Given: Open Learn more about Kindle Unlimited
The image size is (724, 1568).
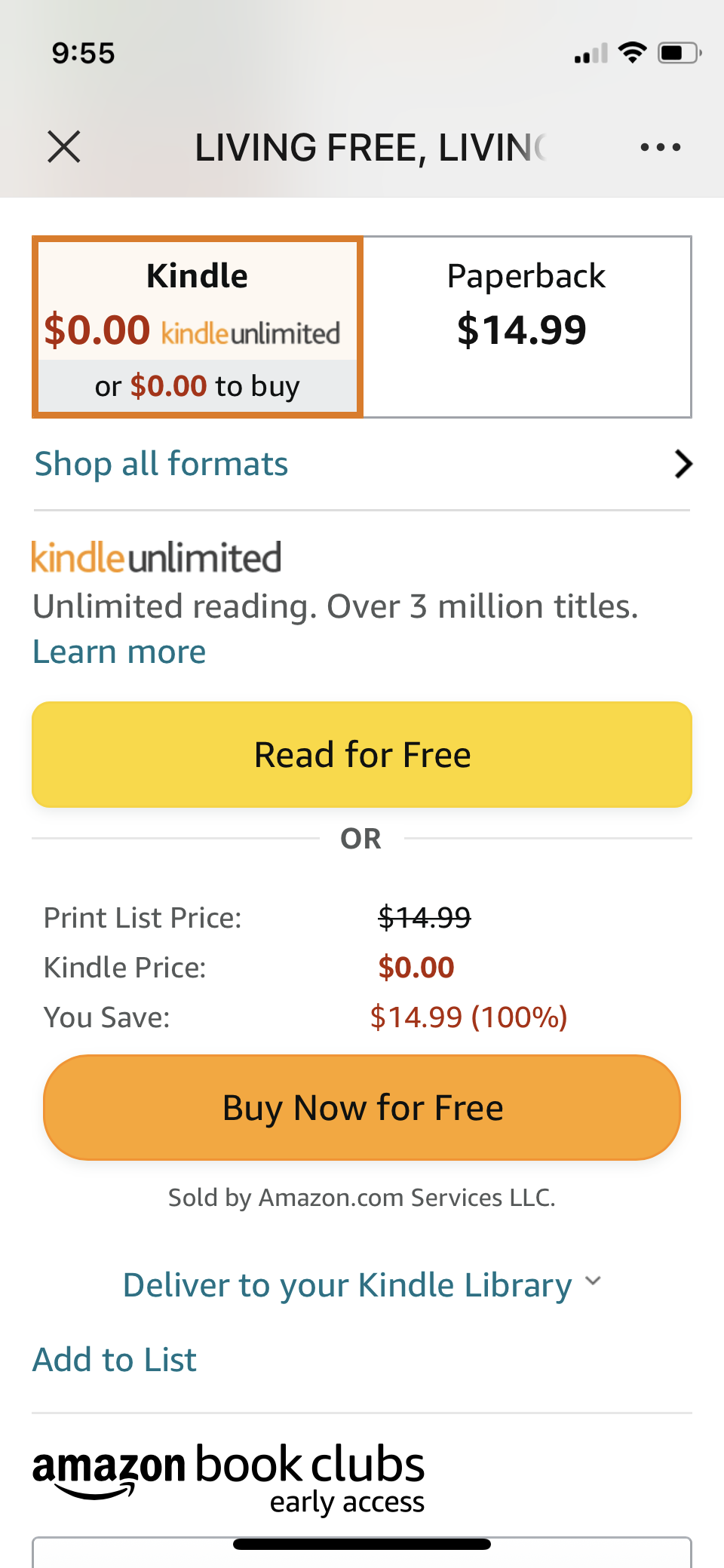Looking at the screenshot, I should pos(118,651).
